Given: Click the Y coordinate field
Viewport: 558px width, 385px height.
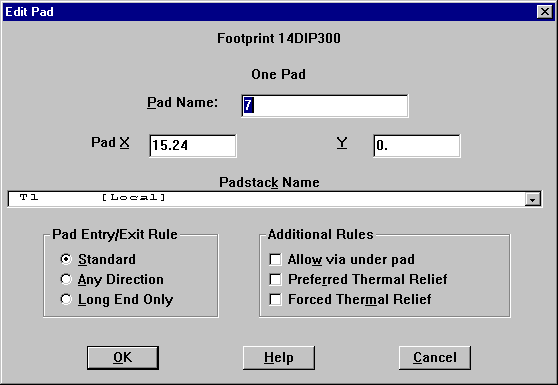Looking at the screenshot, I should click(417, 146).
